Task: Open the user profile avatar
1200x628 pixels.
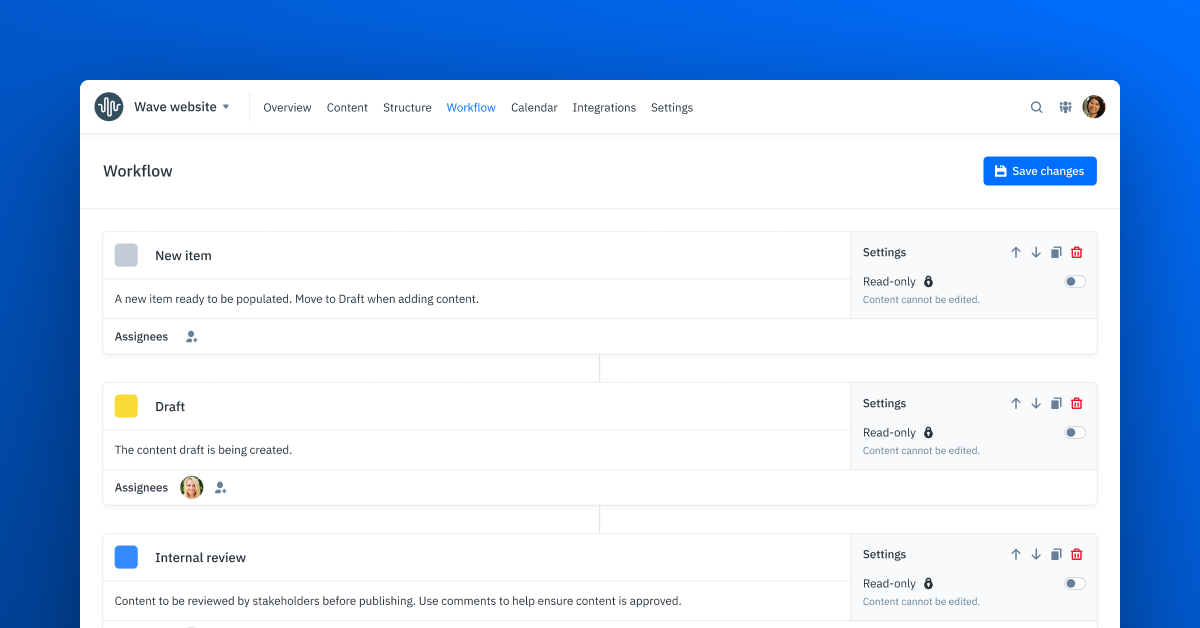Action: click(1094, 107)
